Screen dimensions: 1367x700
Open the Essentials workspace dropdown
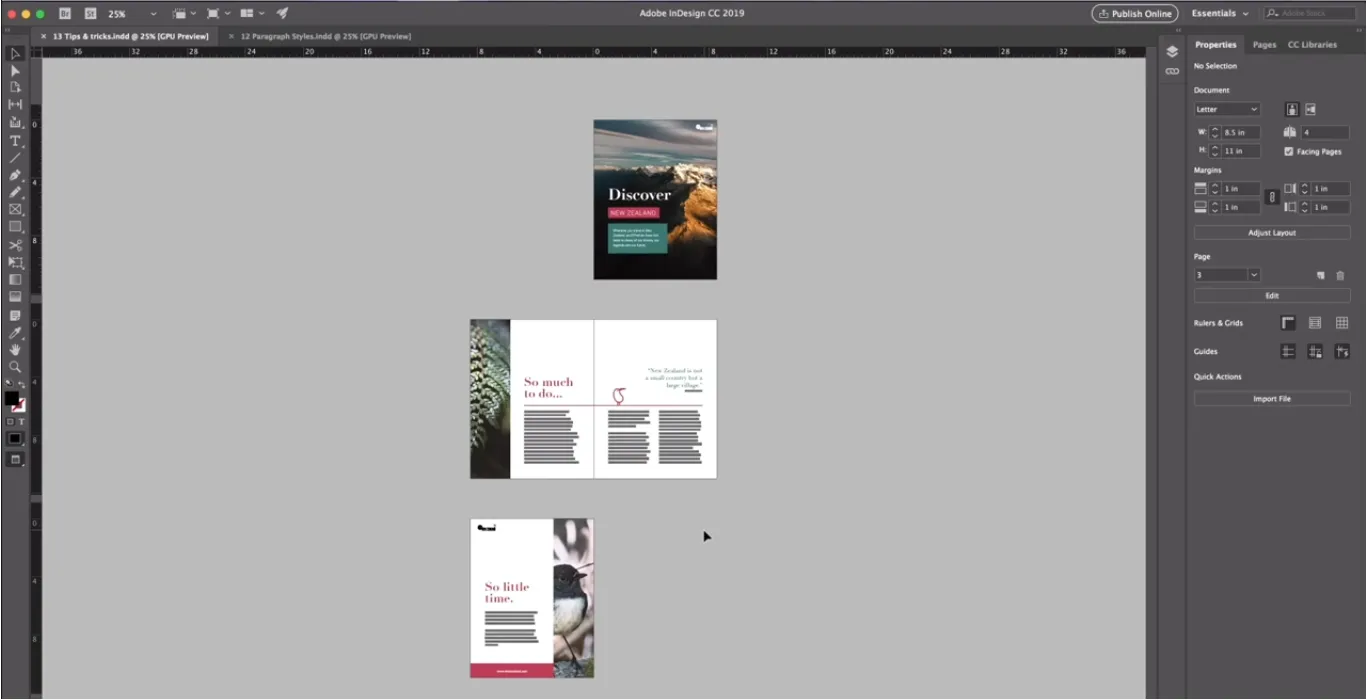point(1219,14)
